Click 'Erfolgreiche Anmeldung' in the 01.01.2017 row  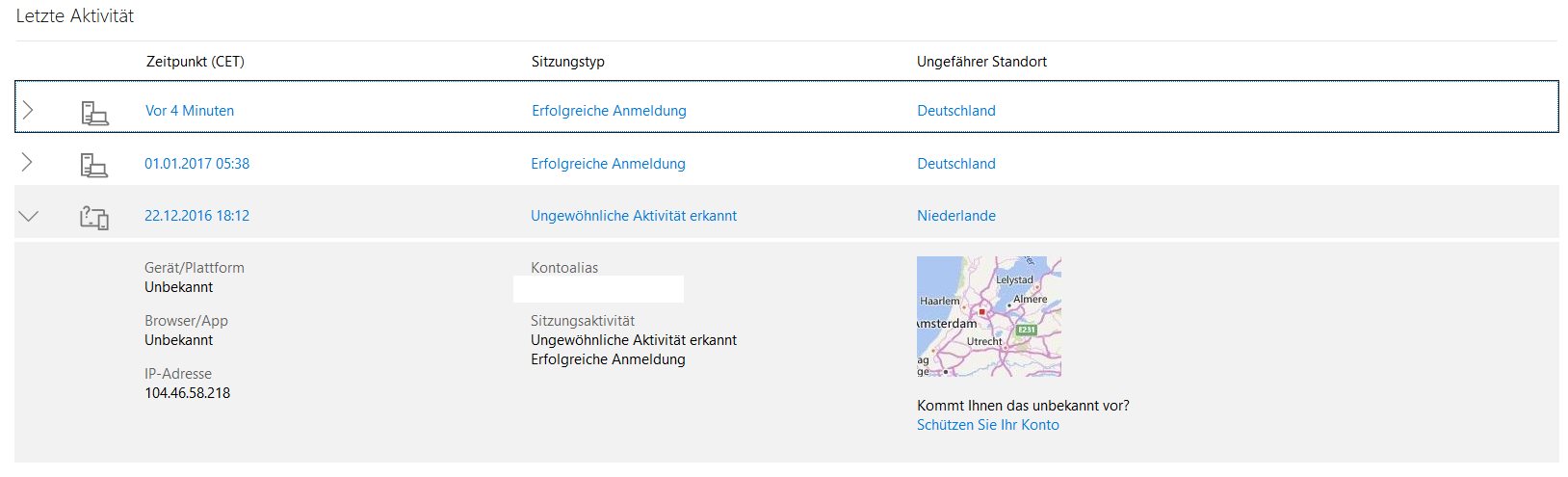coord(608,164)
